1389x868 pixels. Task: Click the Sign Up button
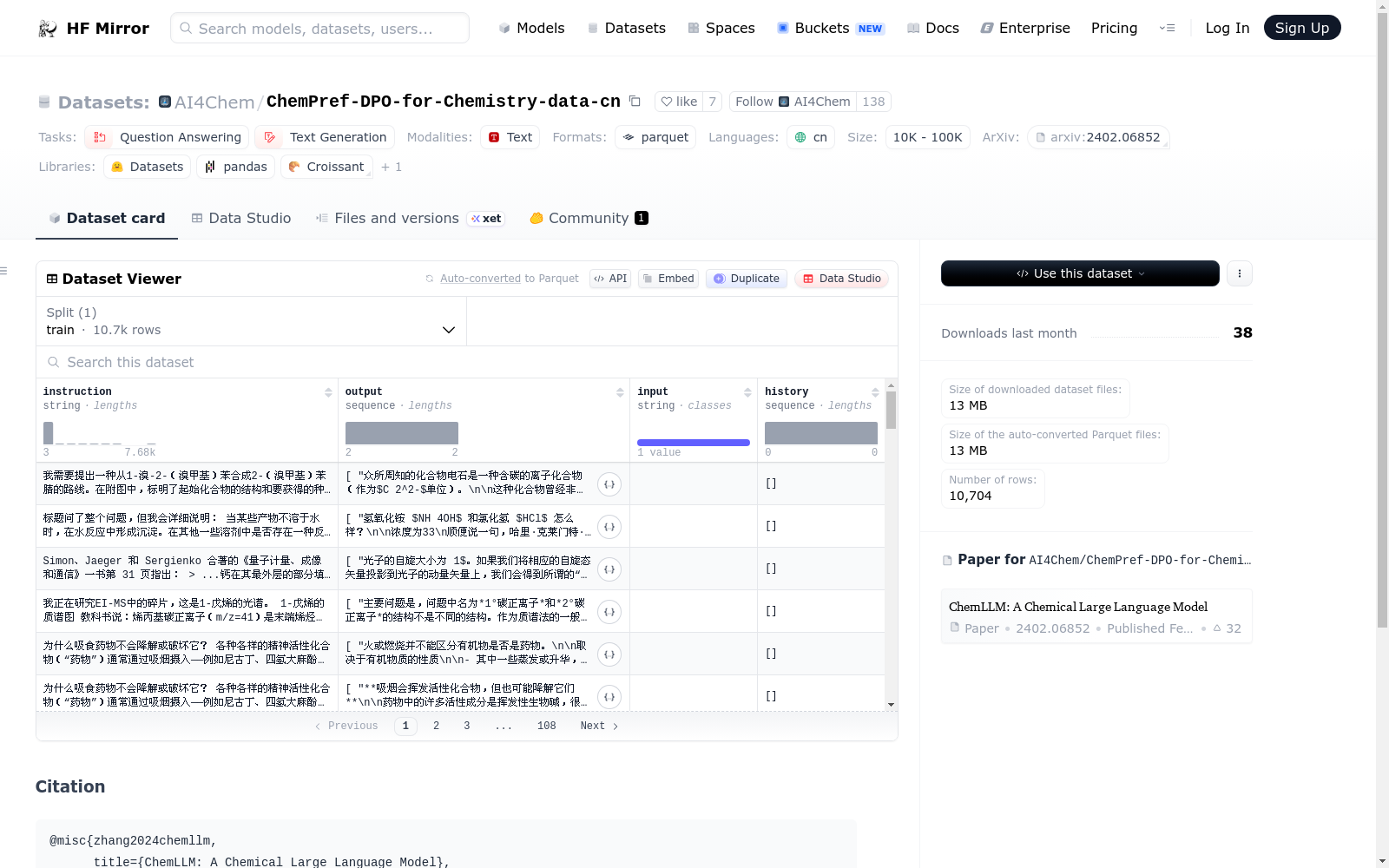point(1302,28)
